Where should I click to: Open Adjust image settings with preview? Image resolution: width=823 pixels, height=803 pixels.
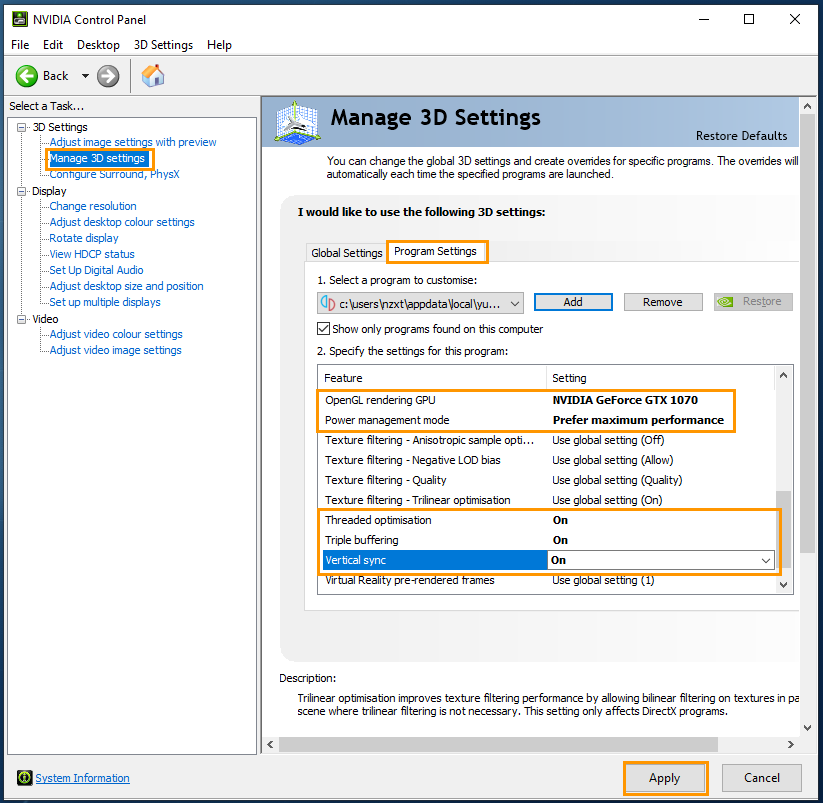pos(133,142)
